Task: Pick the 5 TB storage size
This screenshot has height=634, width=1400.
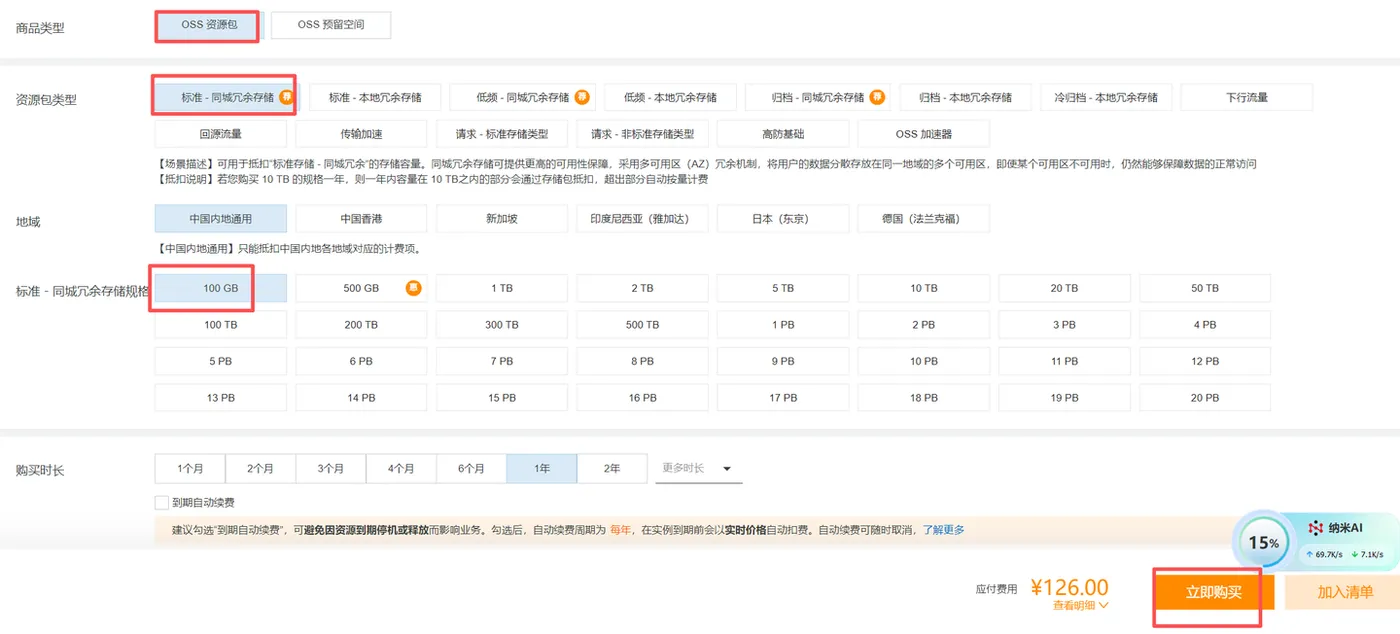Action: point(782,288)
